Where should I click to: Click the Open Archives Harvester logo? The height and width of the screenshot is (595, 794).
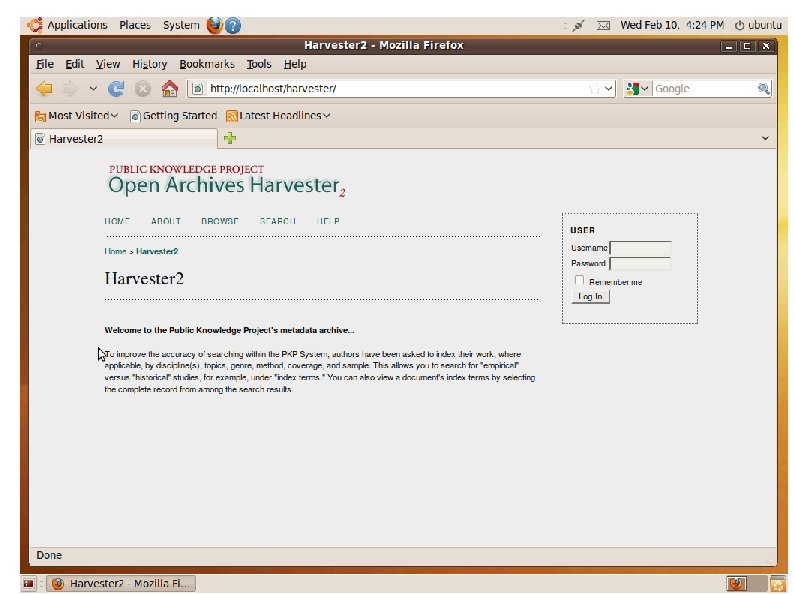226,181
